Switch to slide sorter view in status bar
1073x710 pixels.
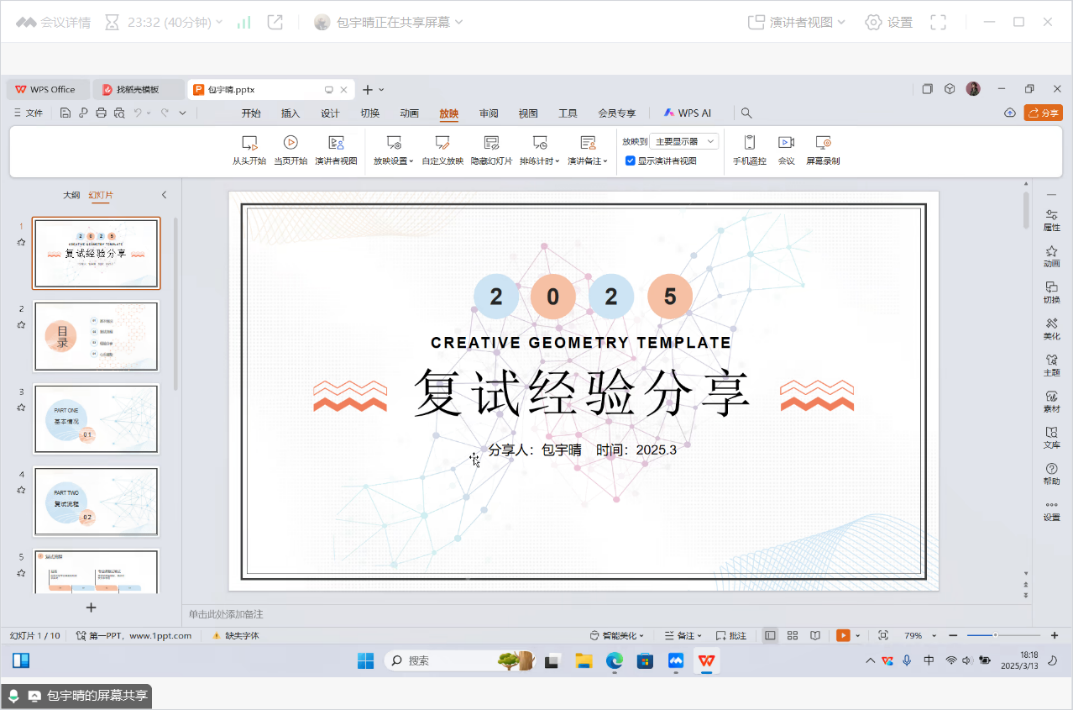(793, 635)
